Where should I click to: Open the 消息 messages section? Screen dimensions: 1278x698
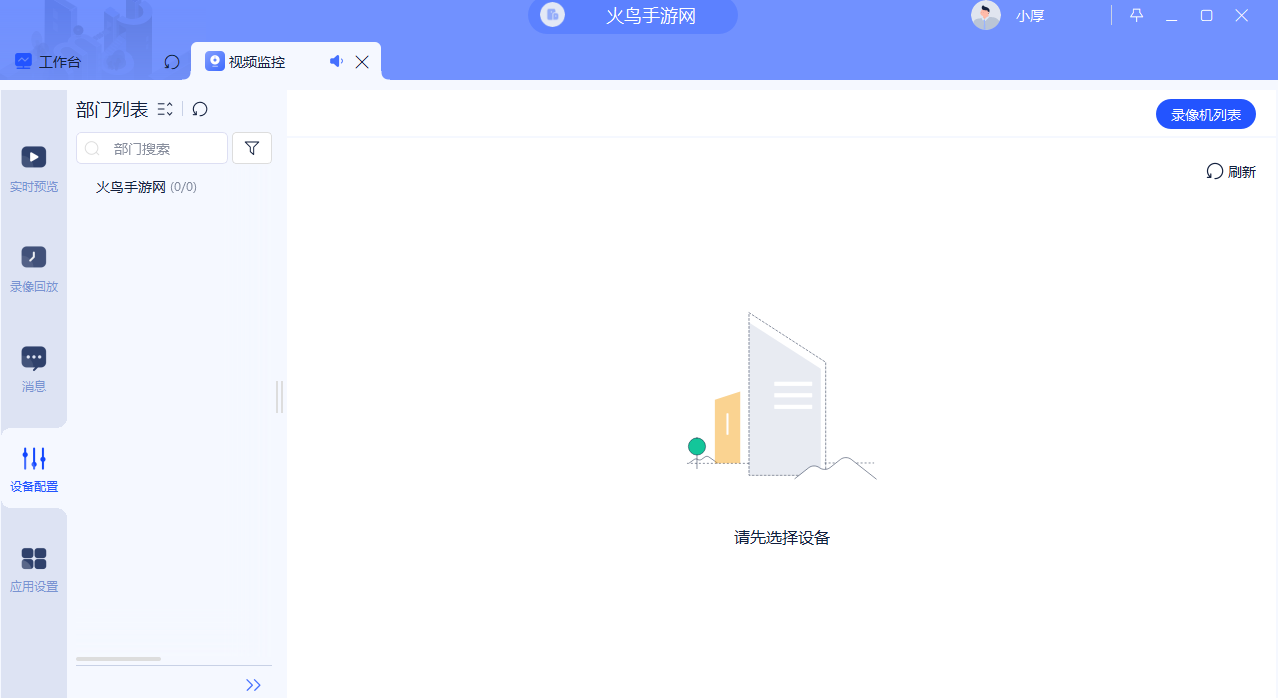[34, 369]
